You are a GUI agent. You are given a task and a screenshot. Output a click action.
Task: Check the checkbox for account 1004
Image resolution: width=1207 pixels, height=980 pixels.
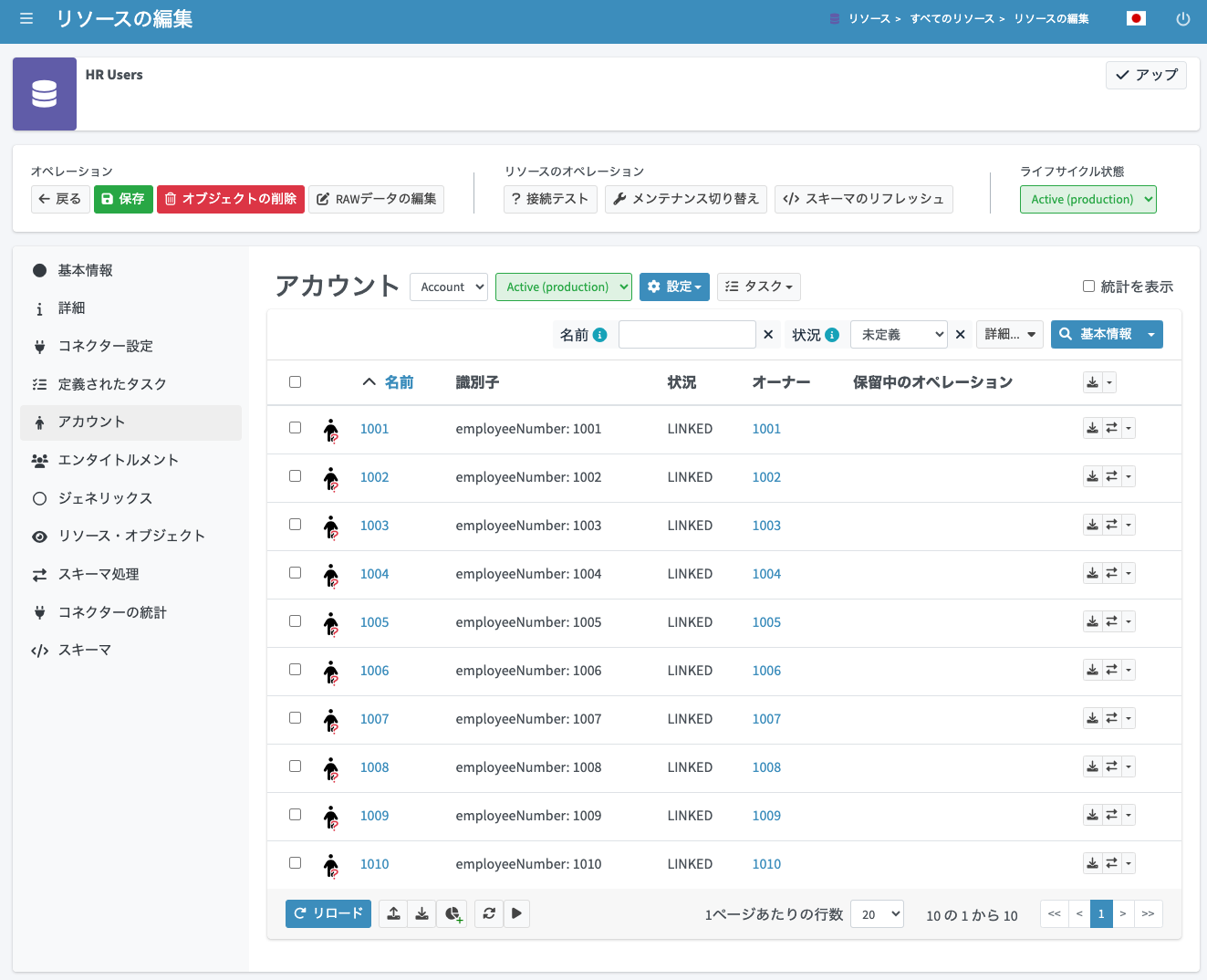point(295,572)
